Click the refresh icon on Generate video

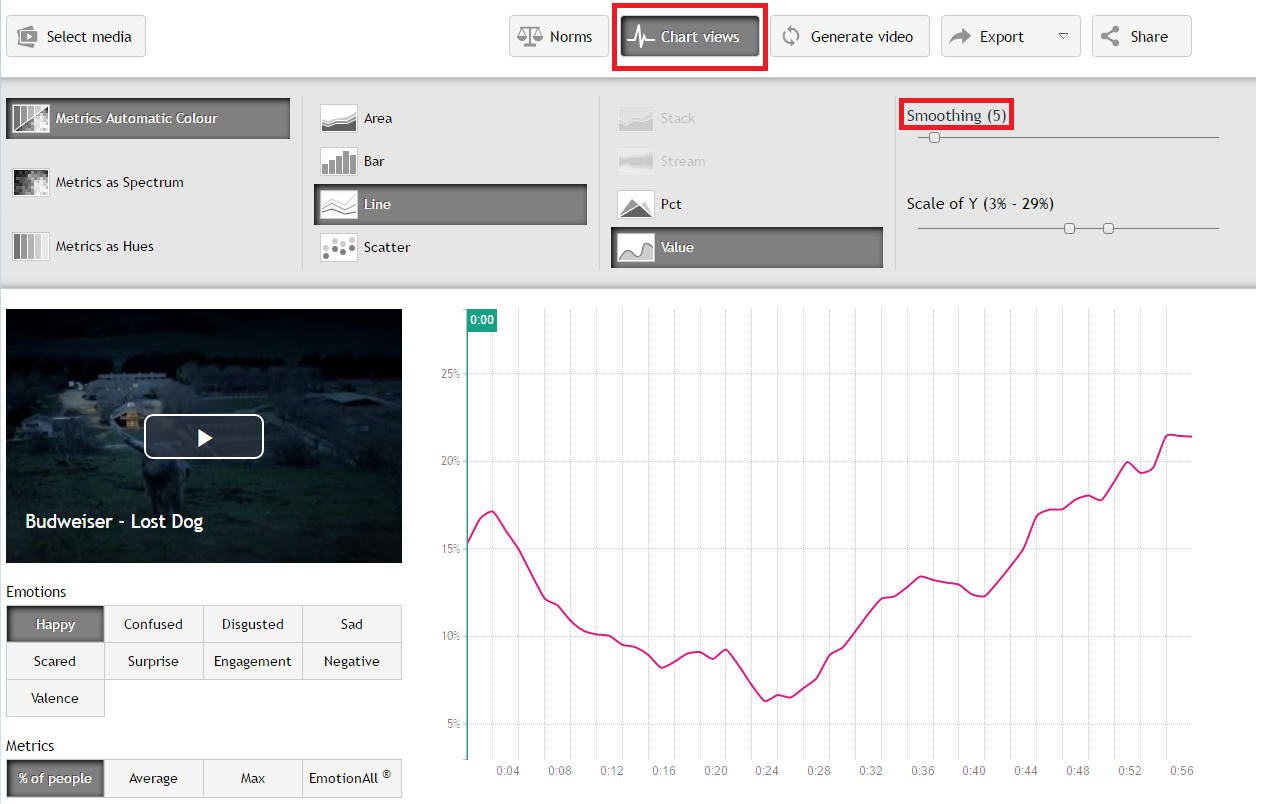click(x=791, y=36)
